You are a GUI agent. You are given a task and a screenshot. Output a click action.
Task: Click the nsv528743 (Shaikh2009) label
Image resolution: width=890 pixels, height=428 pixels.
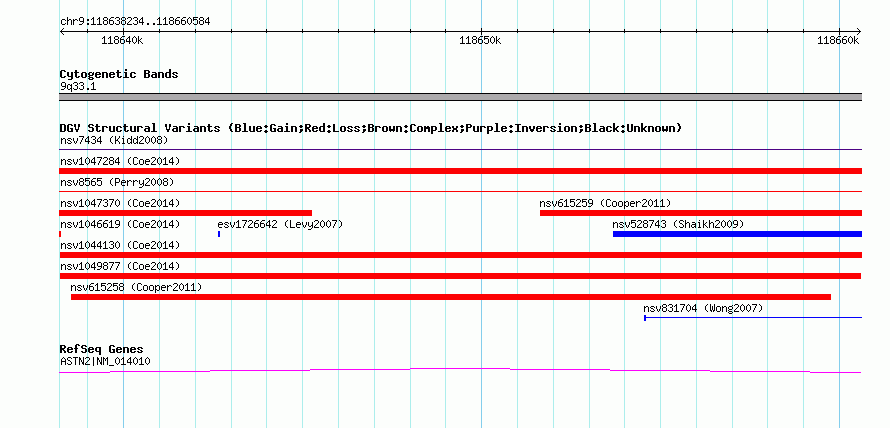(x=678, y=224)
